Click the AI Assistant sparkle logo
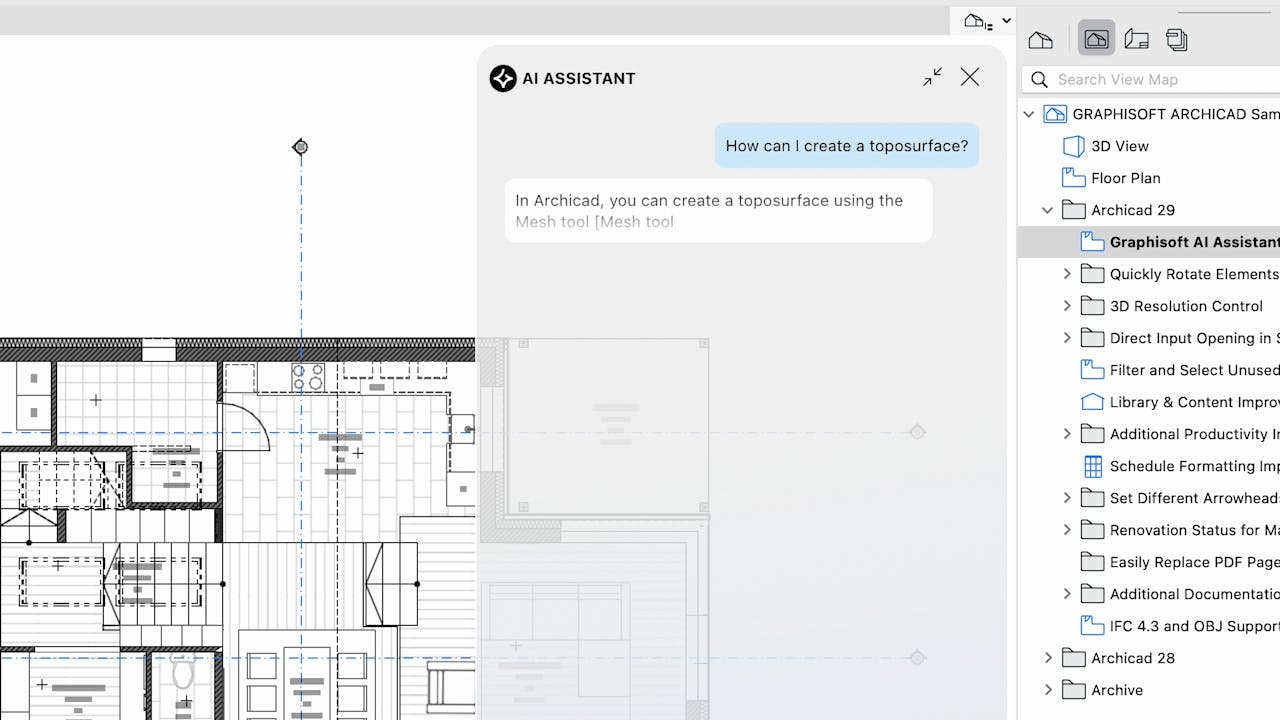Screen dimensions: 1280x720 point(503,78)
